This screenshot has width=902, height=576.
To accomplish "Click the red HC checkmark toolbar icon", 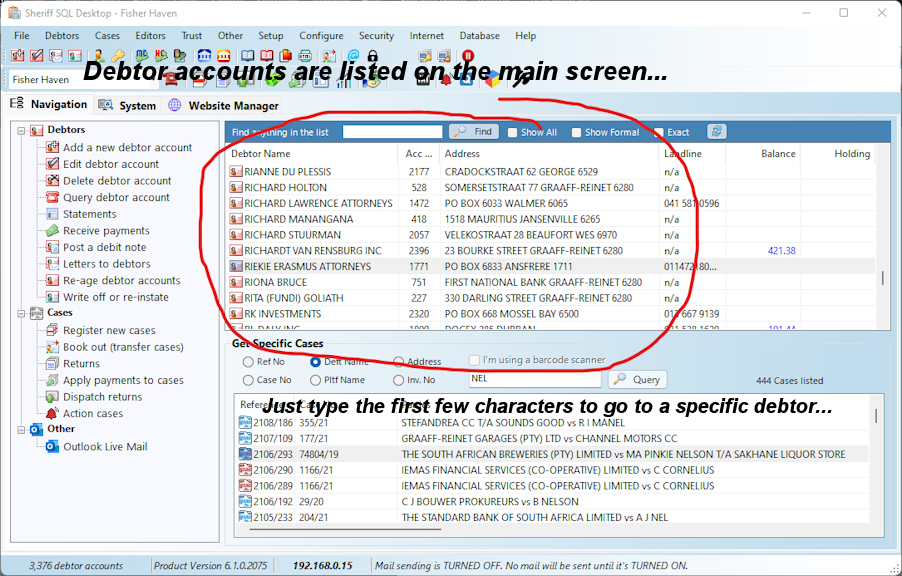I will (x=161, y=56).
